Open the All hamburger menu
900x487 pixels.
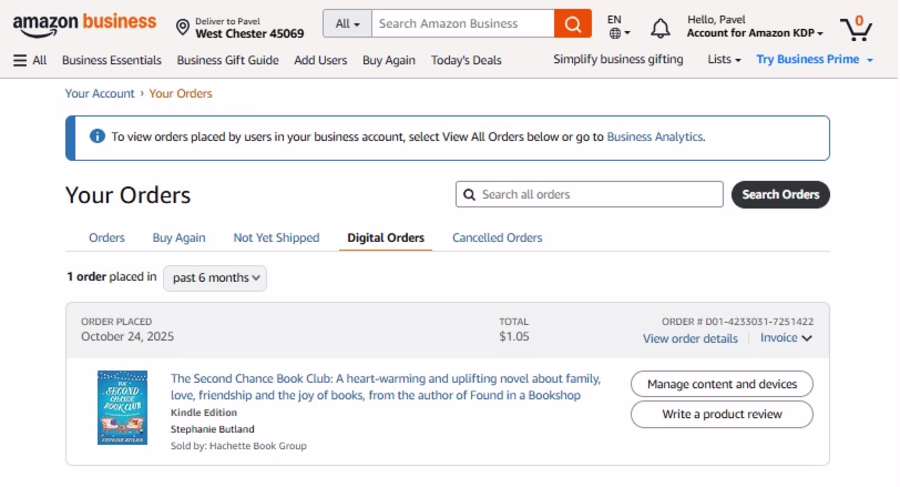pyautogui.click(x=30, y=60)
